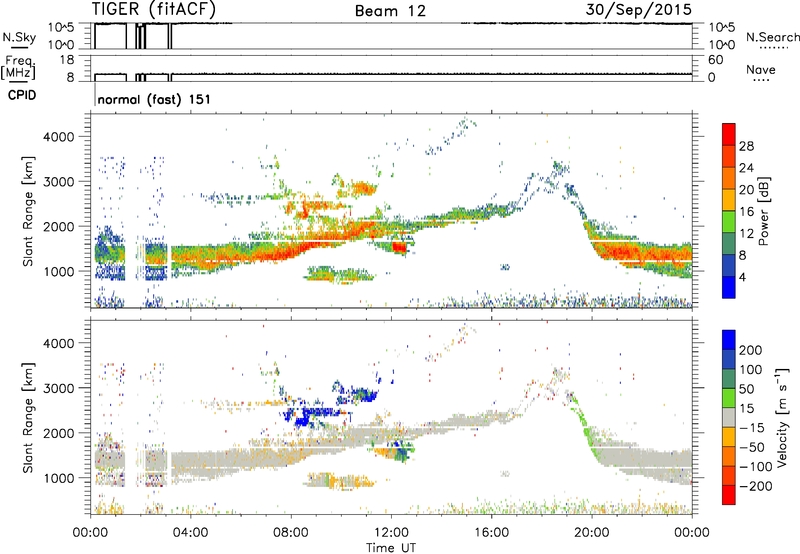
Task: Click the velocity colorbar tick label '200'
Action: click(x=751, y=350)
